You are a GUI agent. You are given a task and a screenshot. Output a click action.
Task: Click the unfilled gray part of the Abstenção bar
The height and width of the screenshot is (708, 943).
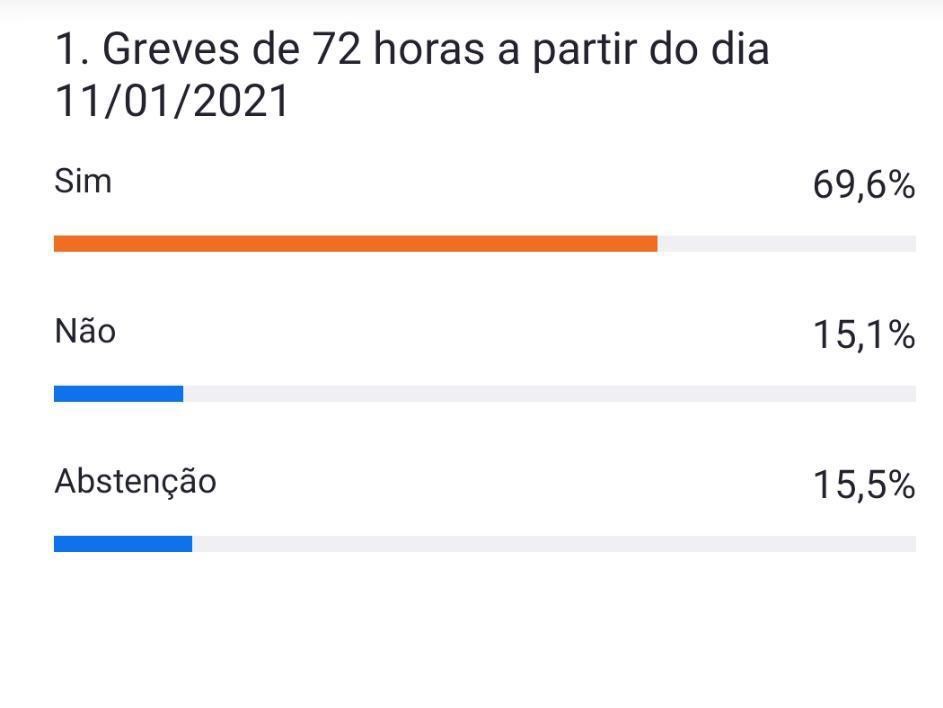tap(552, 544)
